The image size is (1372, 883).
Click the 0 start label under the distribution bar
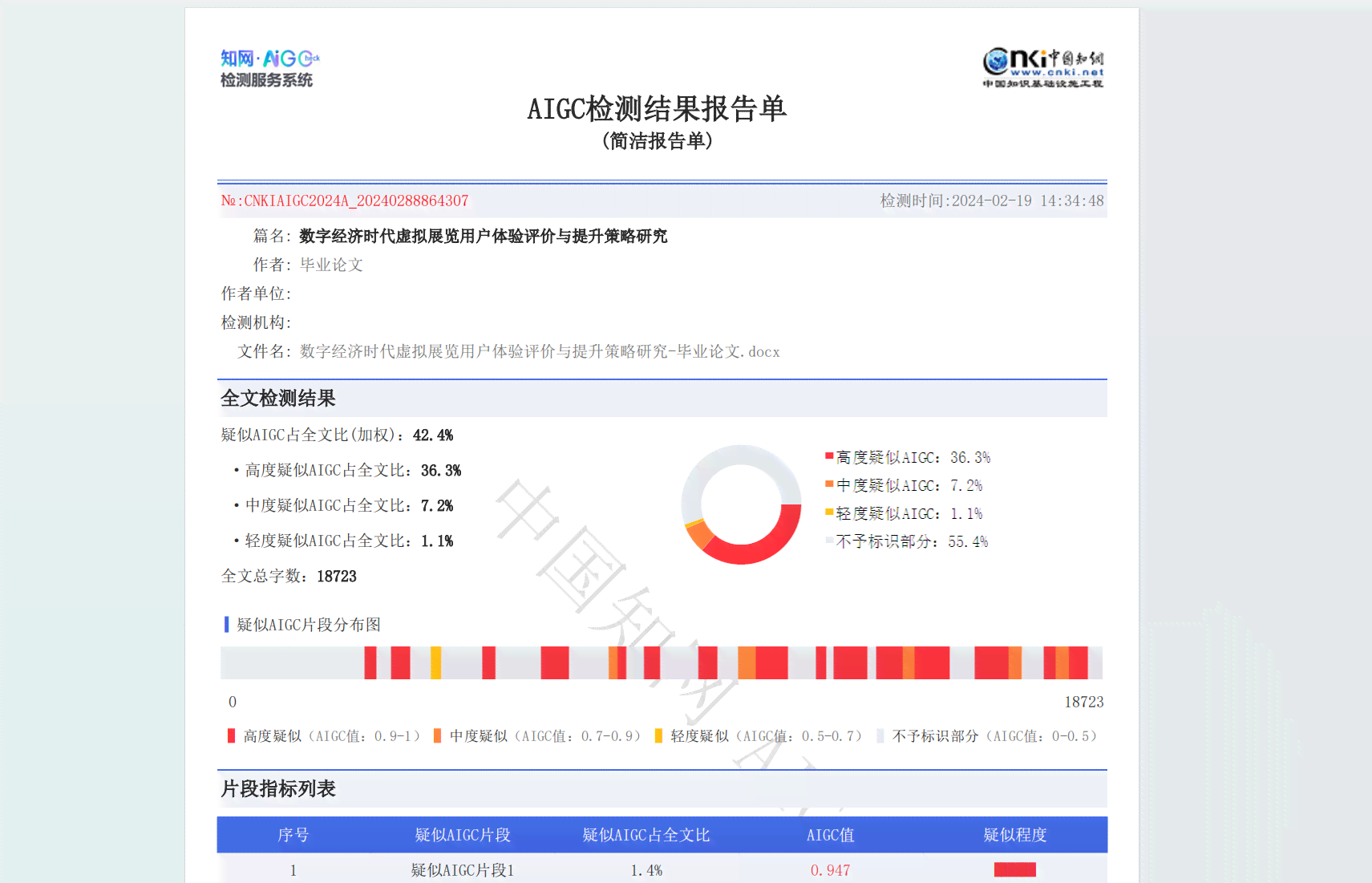[x=233, y=702]
